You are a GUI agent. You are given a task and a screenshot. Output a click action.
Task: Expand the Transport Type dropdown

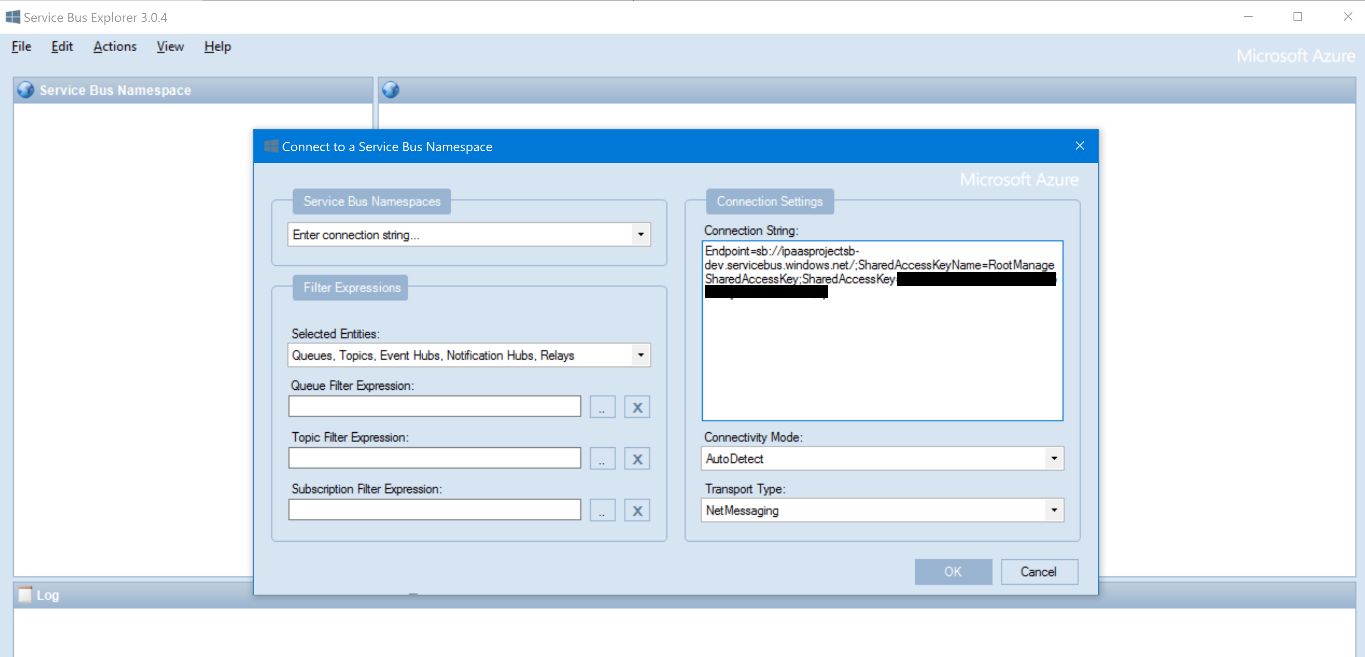1053,511
